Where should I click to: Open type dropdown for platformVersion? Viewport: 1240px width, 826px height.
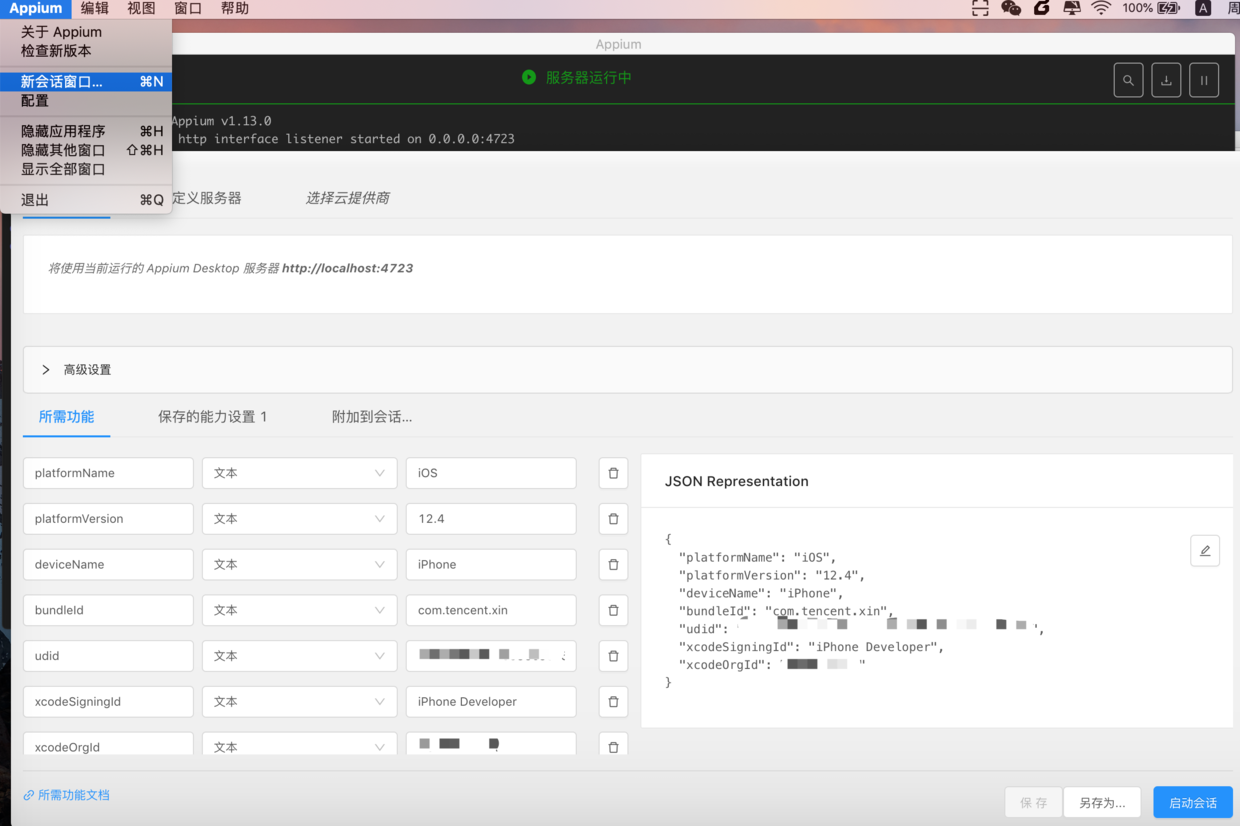pos(300,519)
